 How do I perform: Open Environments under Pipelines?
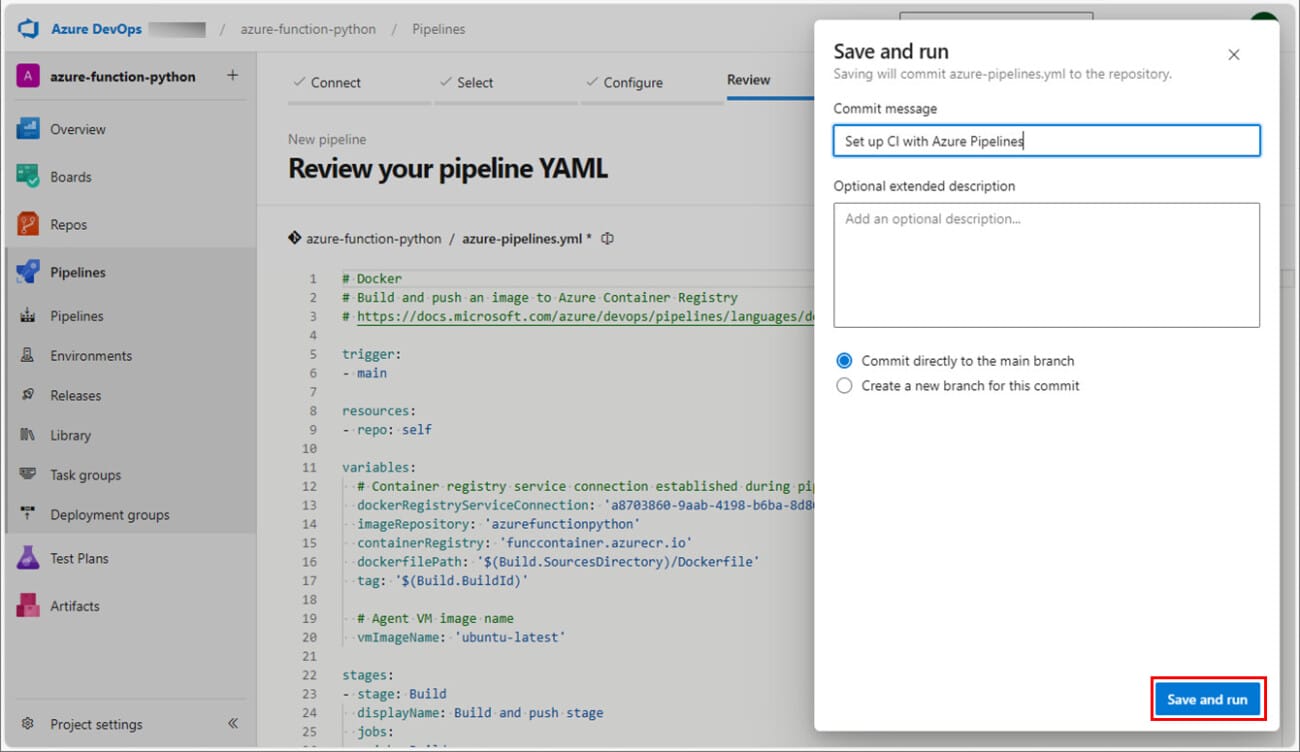coord(91,356)
